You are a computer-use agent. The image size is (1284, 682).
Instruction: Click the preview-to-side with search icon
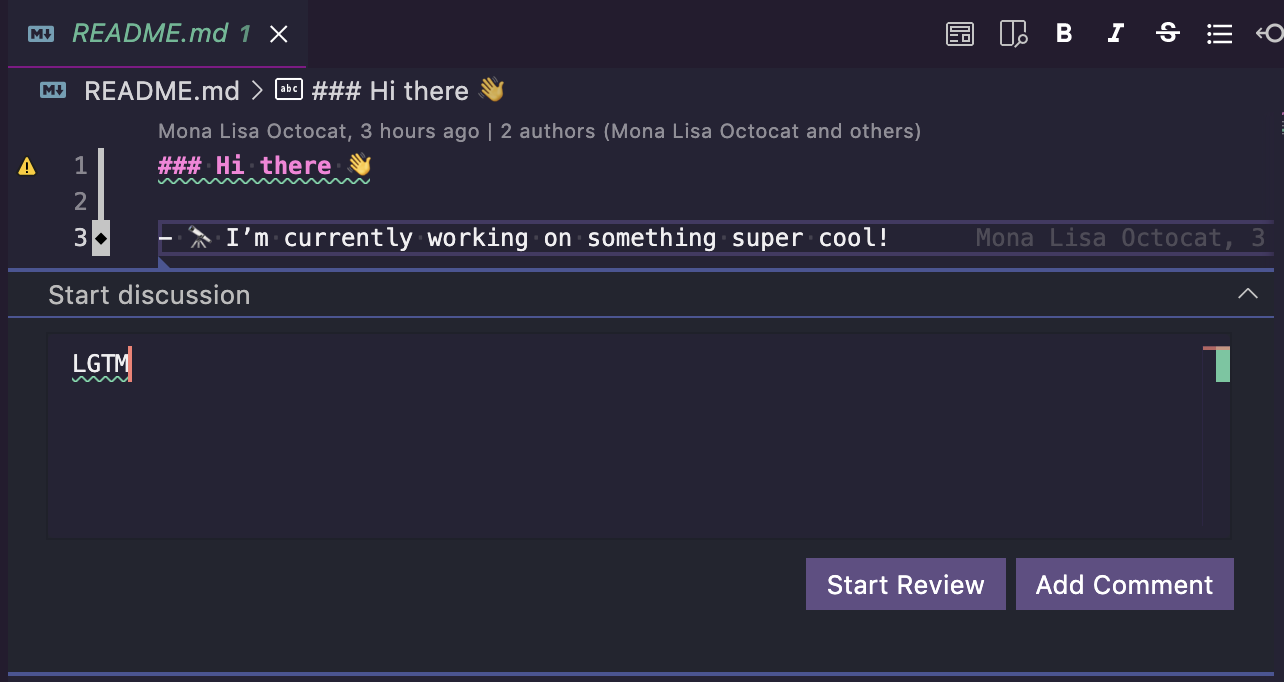(x=1012, y=33)
